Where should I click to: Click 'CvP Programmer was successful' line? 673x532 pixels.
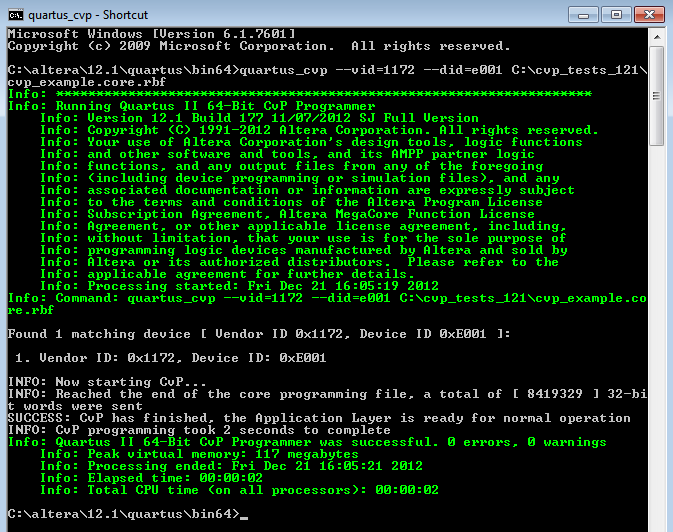307,442
